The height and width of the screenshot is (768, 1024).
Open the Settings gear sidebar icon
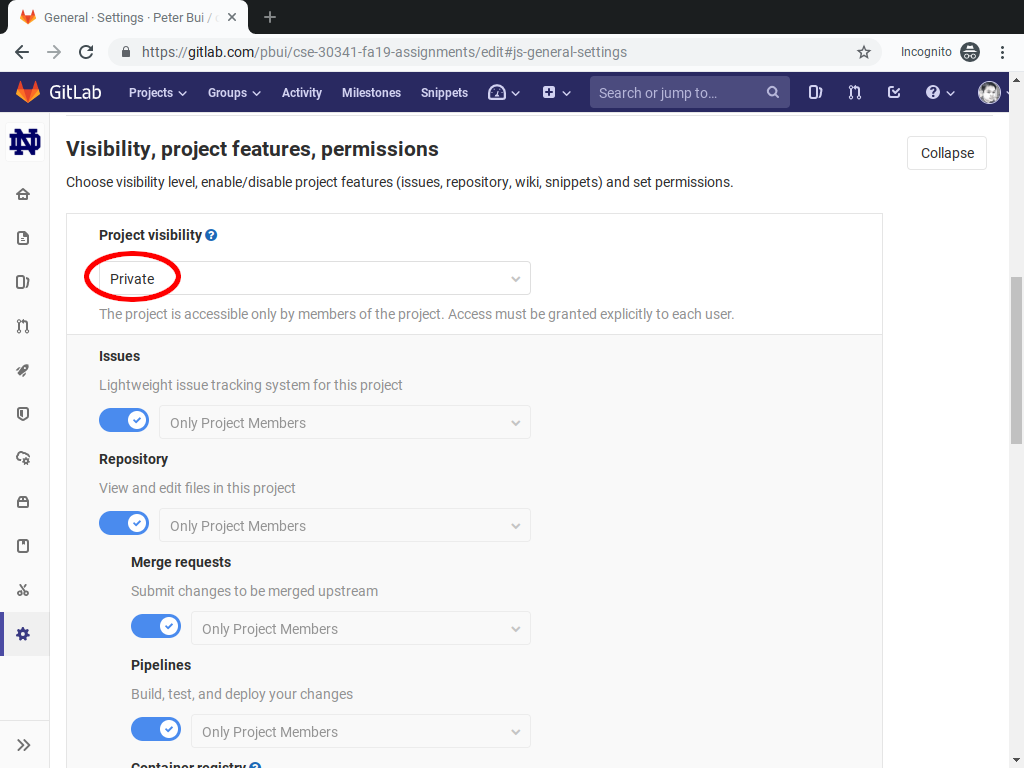(x=23, y=634)
